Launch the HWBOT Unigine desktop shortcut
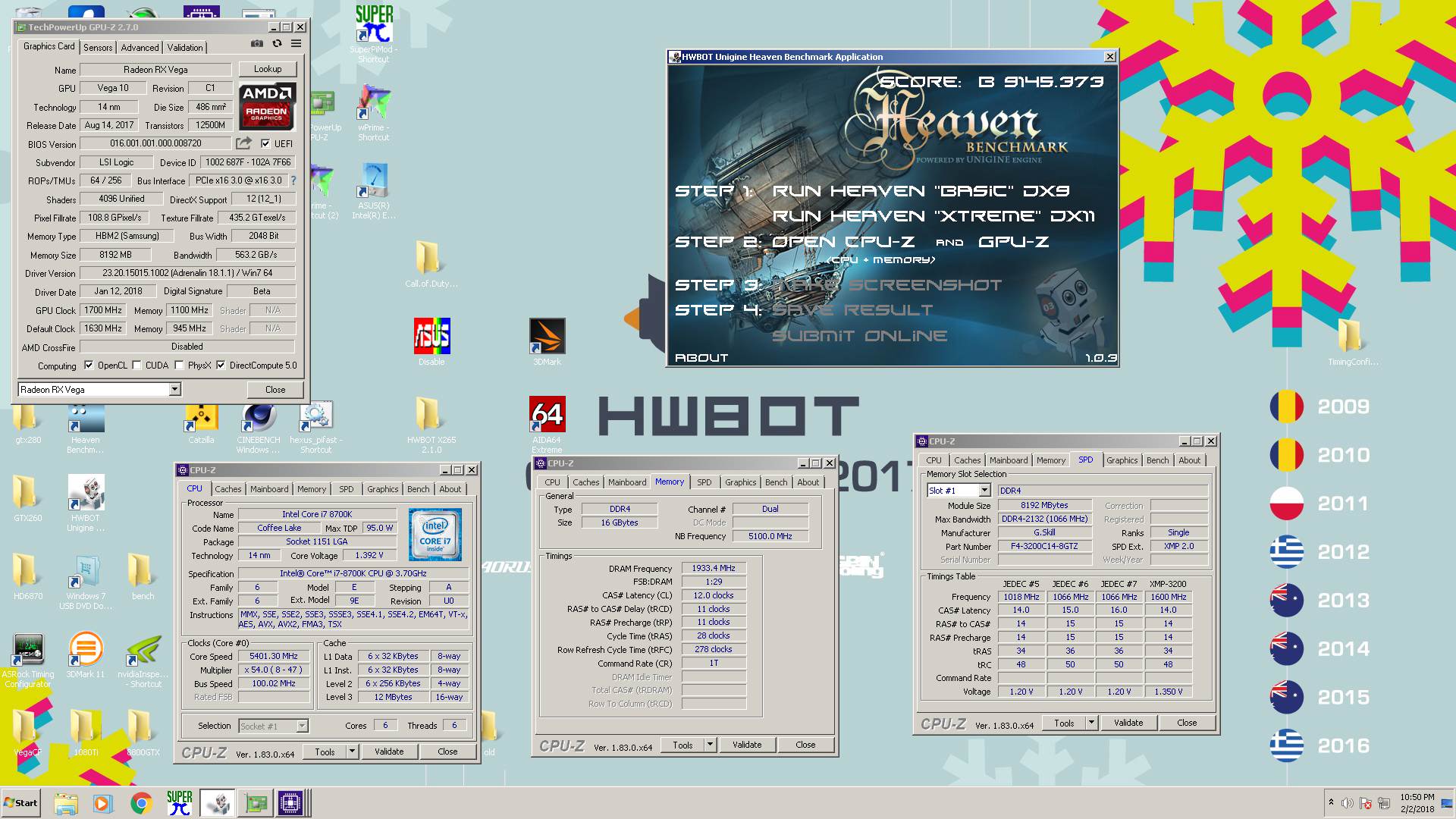This screenshot has height=819, width=1456. [86, 502]
